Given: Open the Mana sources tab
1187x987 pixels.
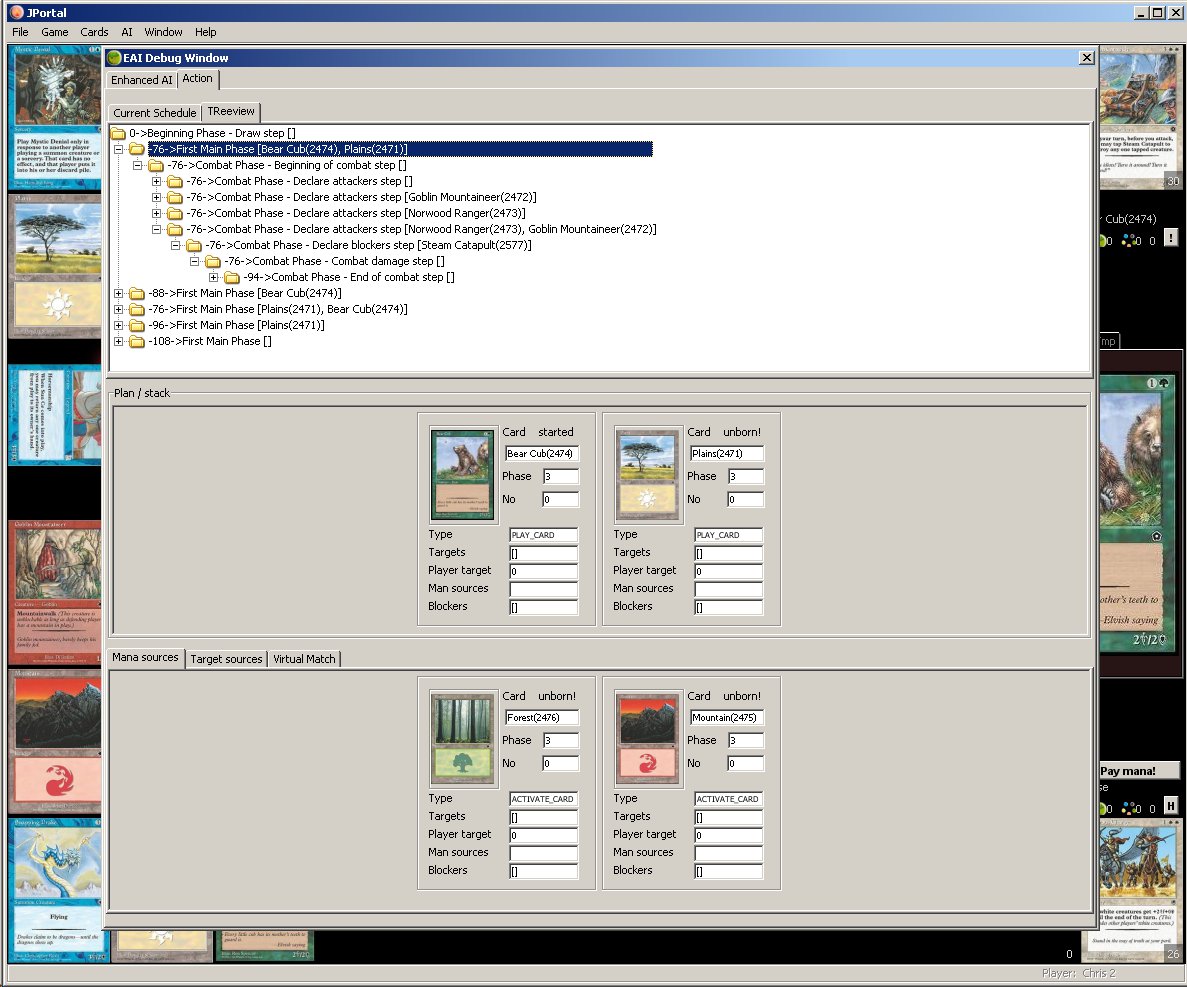Looking at the screenshot, I should click(x=145, y=658).
